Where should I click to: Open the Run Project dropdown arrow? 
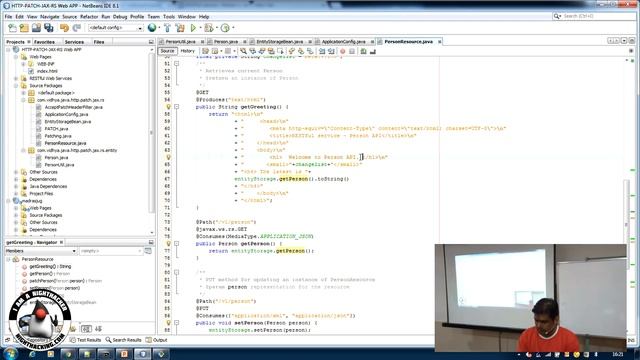(x=200, y=28)
